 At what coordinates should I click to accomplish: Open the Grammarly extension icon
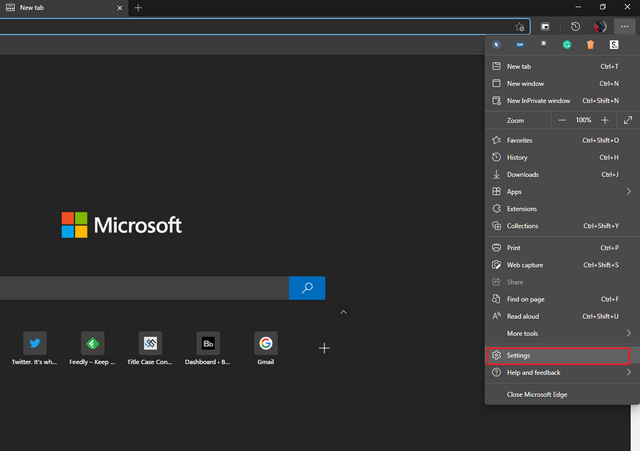point(567,45)
